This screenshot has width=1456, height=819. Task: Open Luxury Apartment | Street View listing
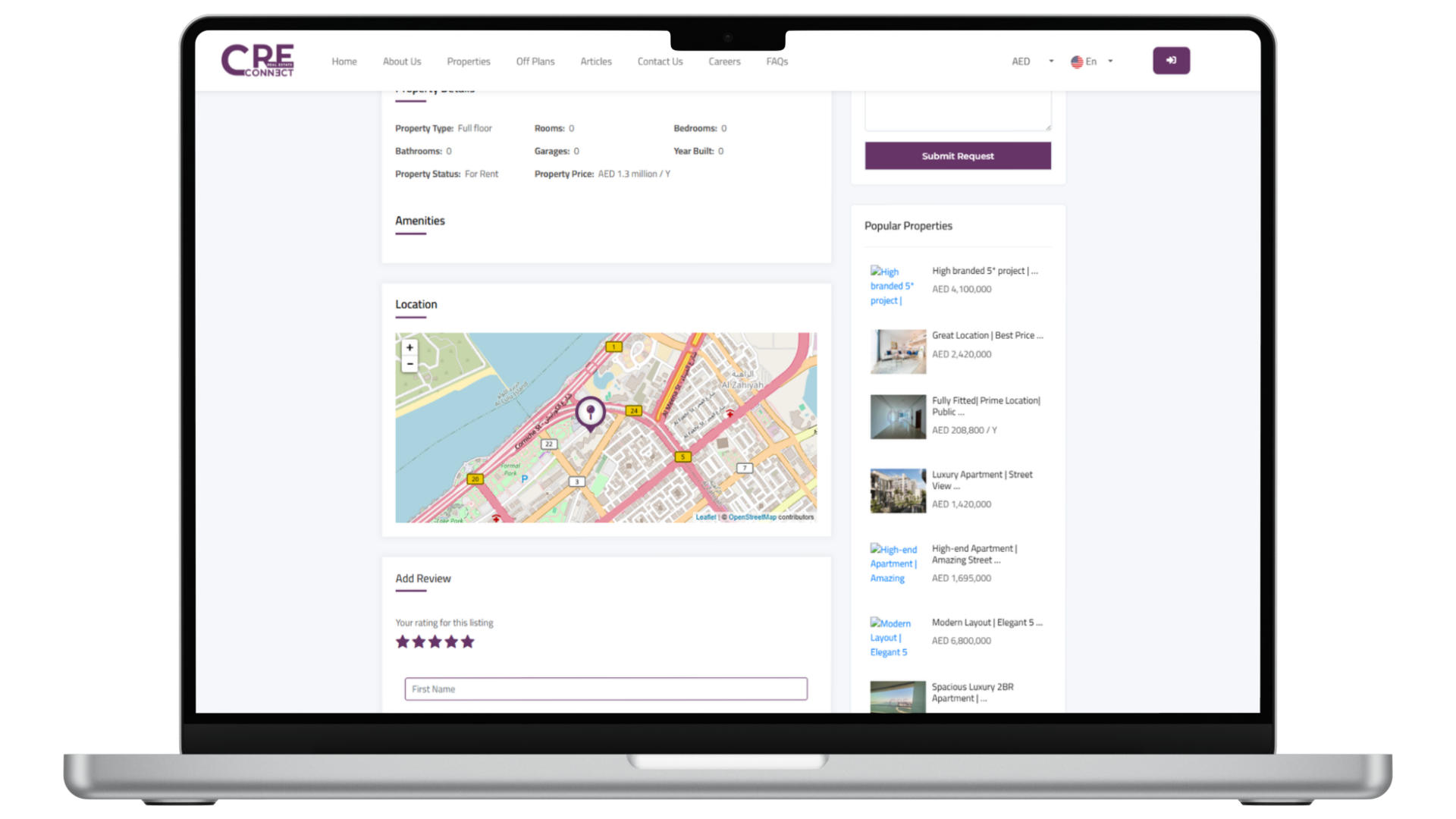pyautogui.click(x=982, y=480)
